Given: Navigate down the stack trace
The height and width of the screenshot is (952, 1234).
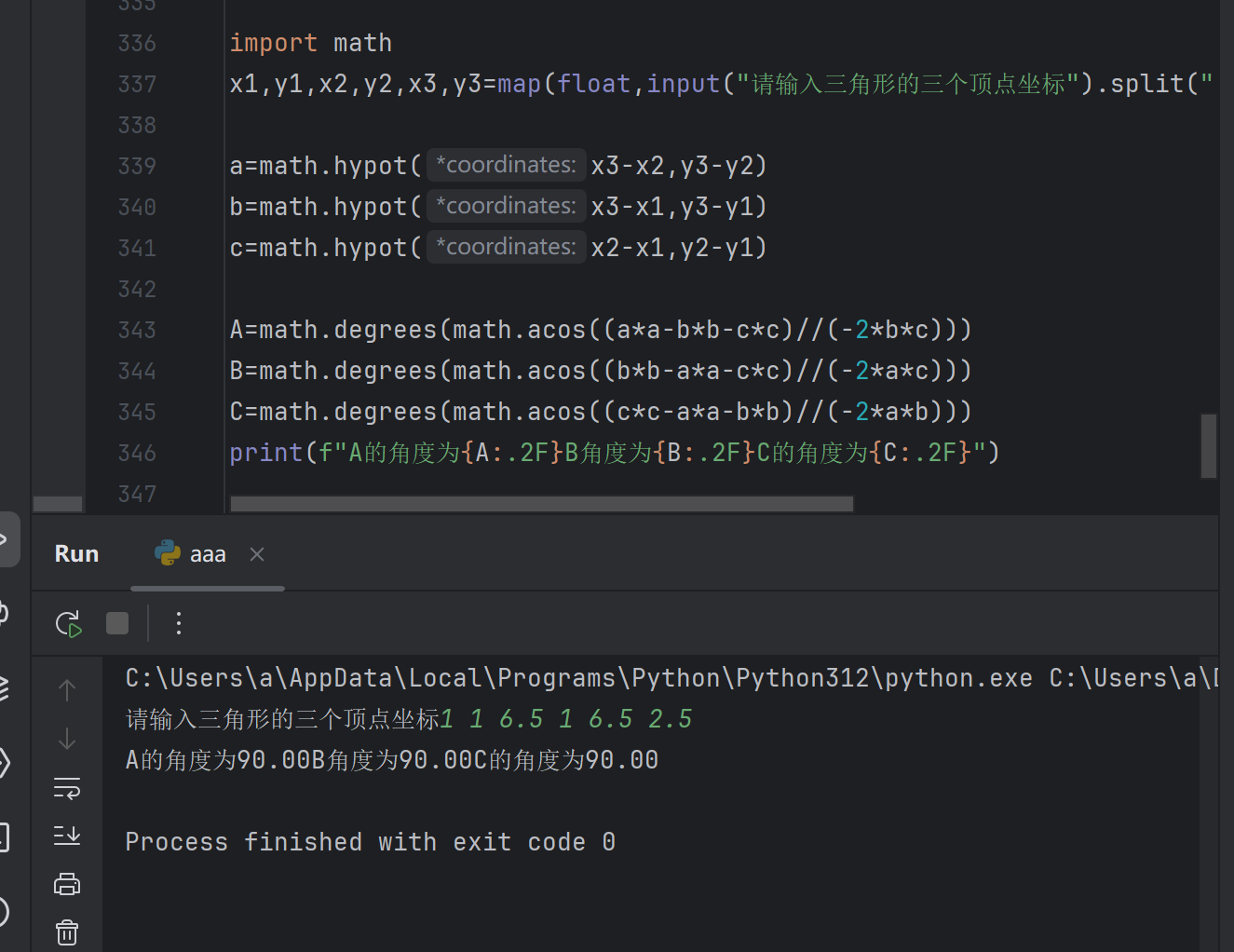Looking at the screenshot, I should click(x=67, y=738).
